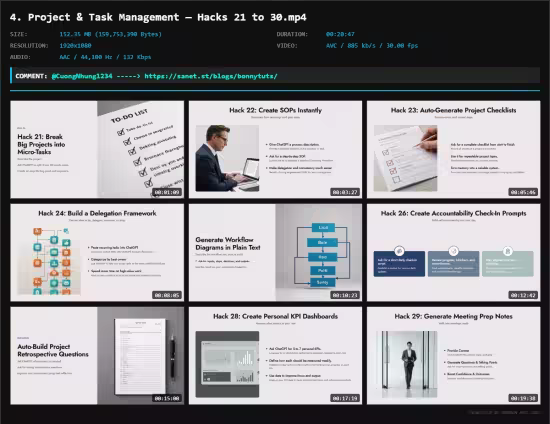The width and height of the screenshot is (550, 424).
Task: Click the video file title heading
Action: tap(158, 17)
